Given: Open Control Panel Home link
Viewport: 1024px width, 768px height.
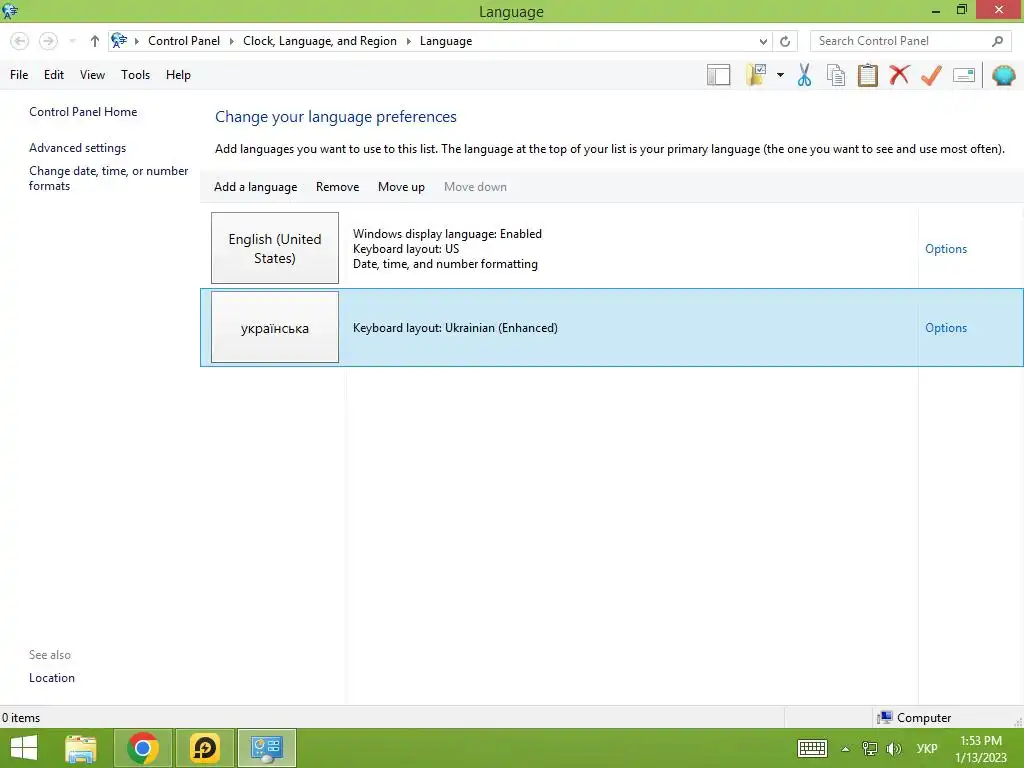Looking at the screenshot, I should click(83, 112).
